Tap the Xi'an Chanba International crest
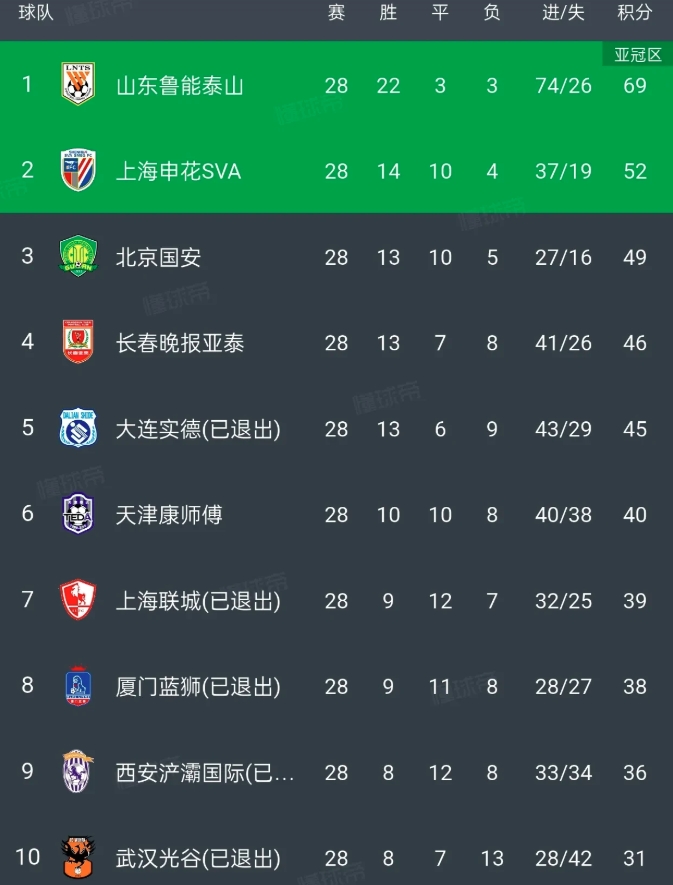Viewport: 673px width, 885px height. [78, 772]
